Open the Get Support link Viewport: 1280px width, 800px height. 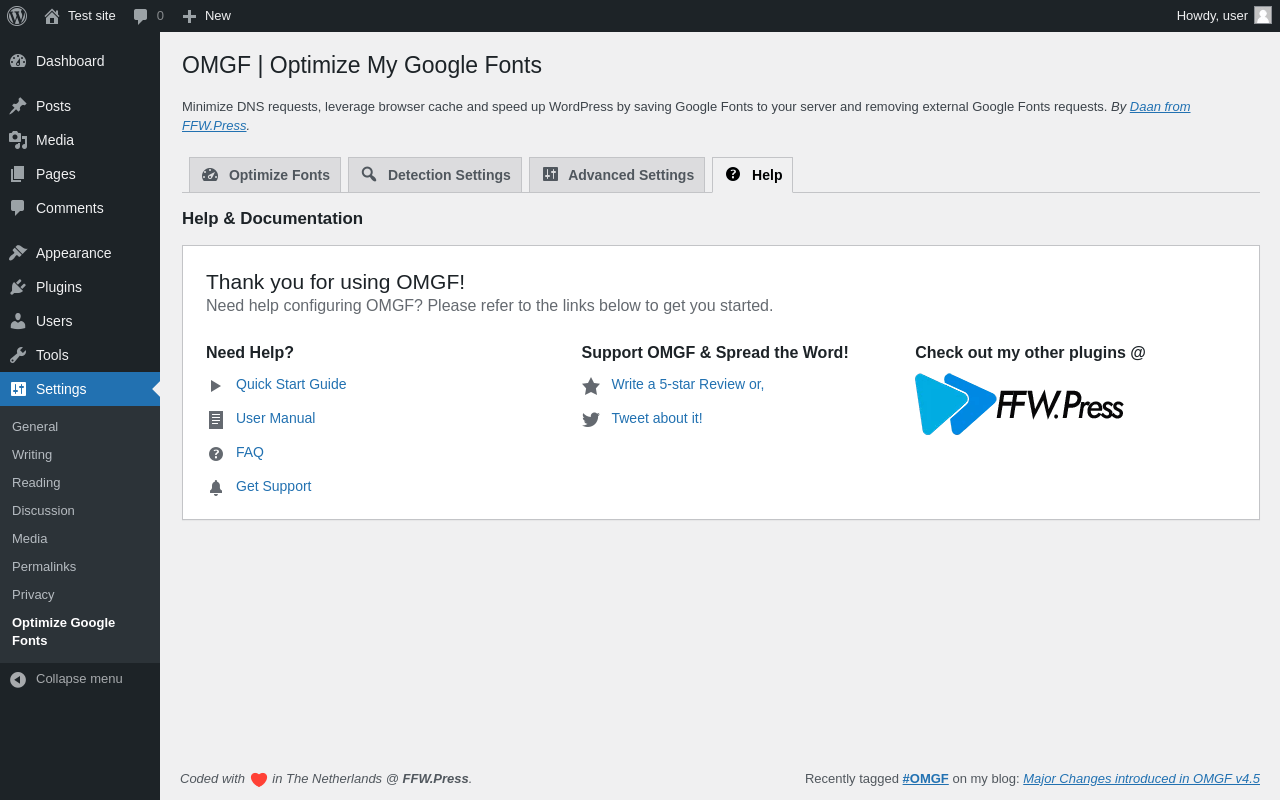click(273, 486)
